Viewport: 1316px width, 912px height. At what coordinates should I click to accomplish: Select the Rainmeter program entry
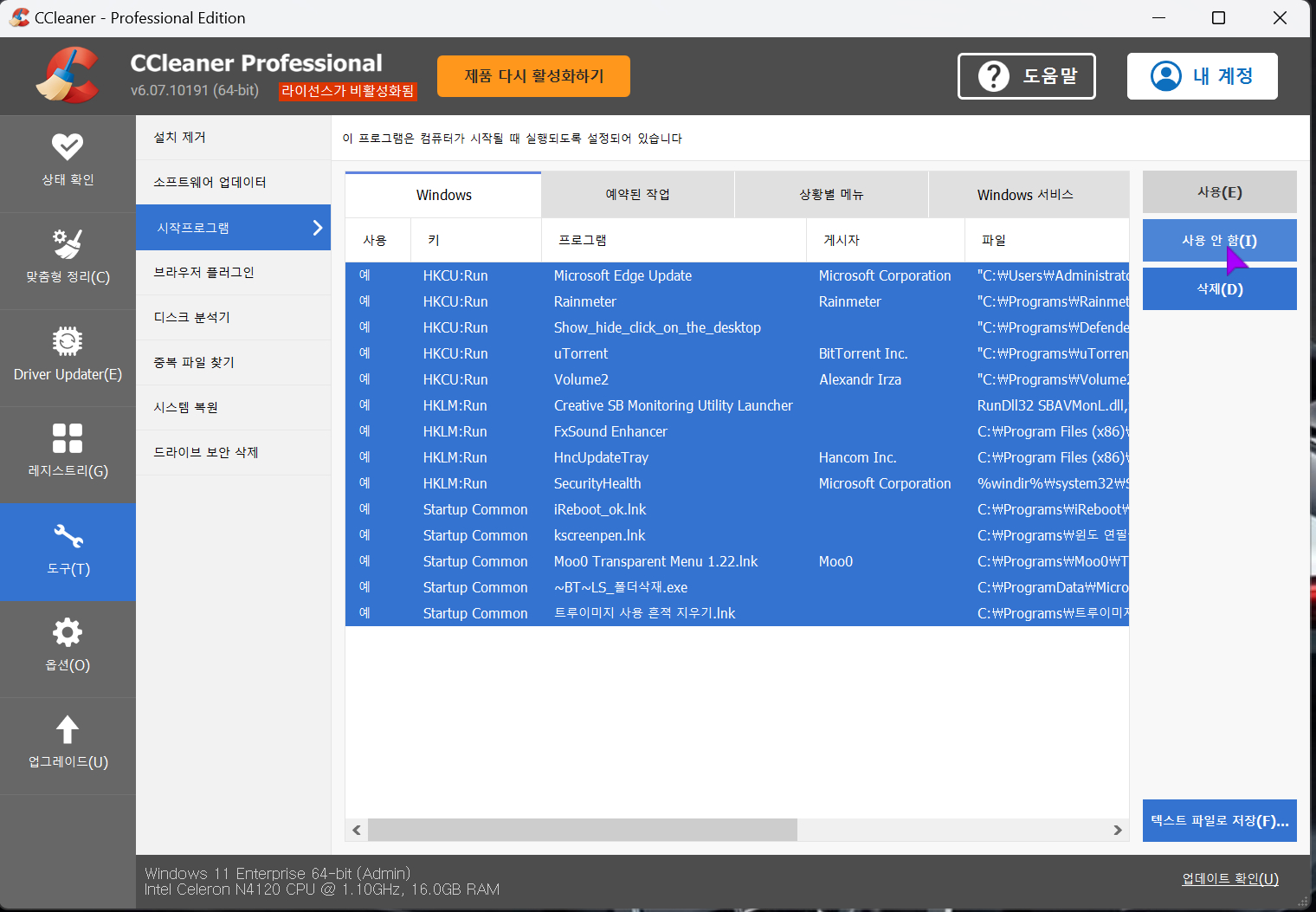click(x=737, y=301)
